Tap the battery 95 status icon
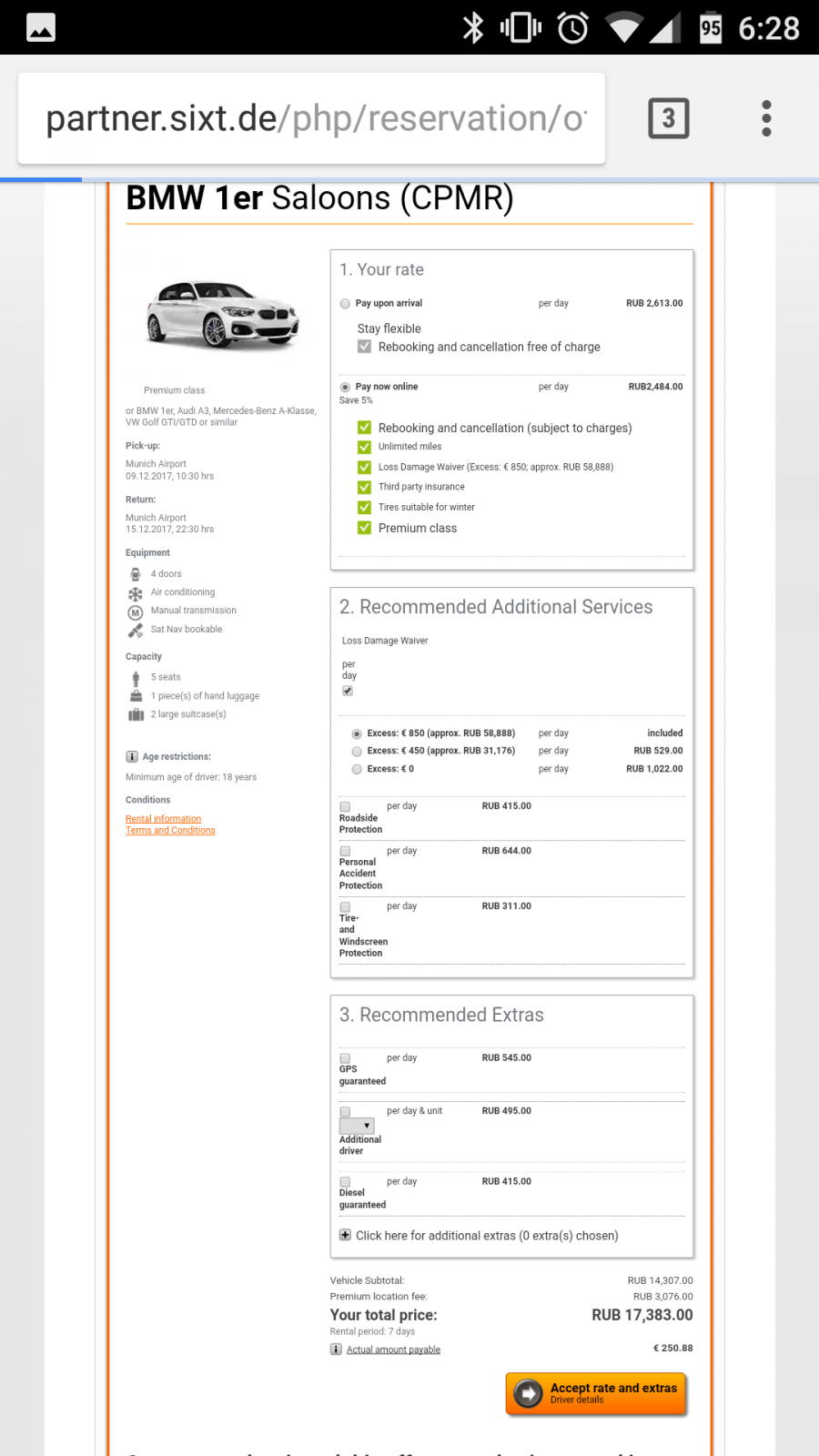The image size is (819, 1456). 711,28
